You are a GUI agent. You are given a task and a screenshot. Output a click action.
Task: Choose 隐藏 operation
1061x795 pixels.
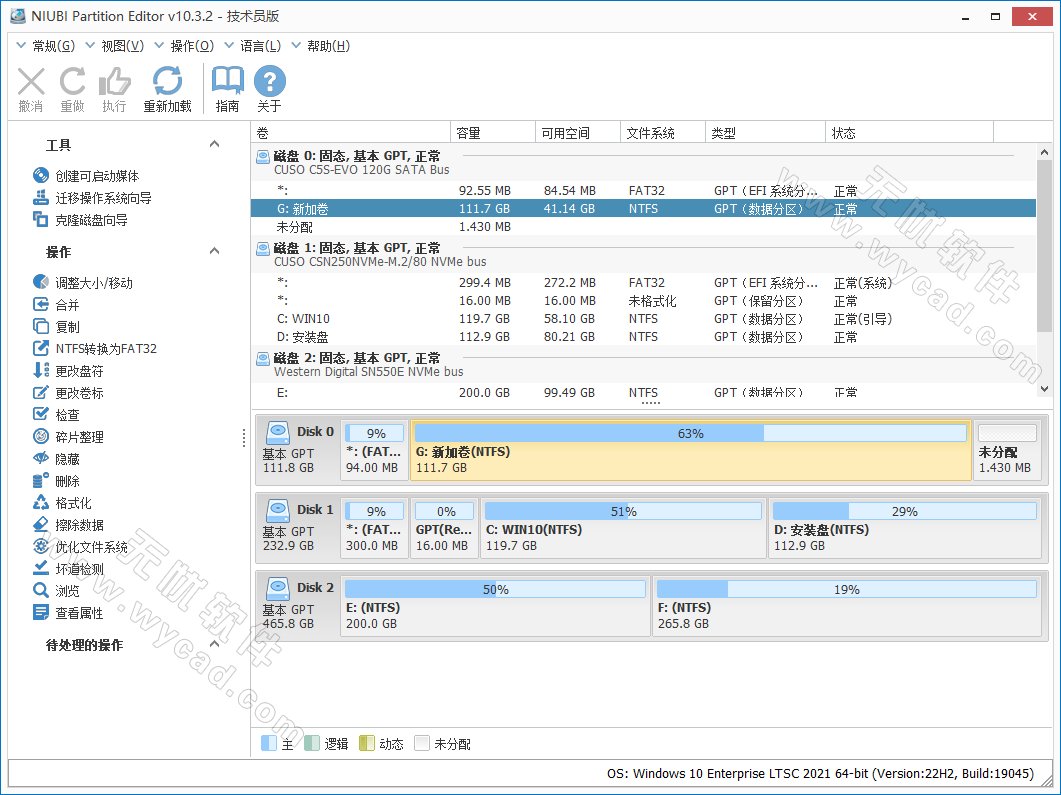click(x=56, y=459)
